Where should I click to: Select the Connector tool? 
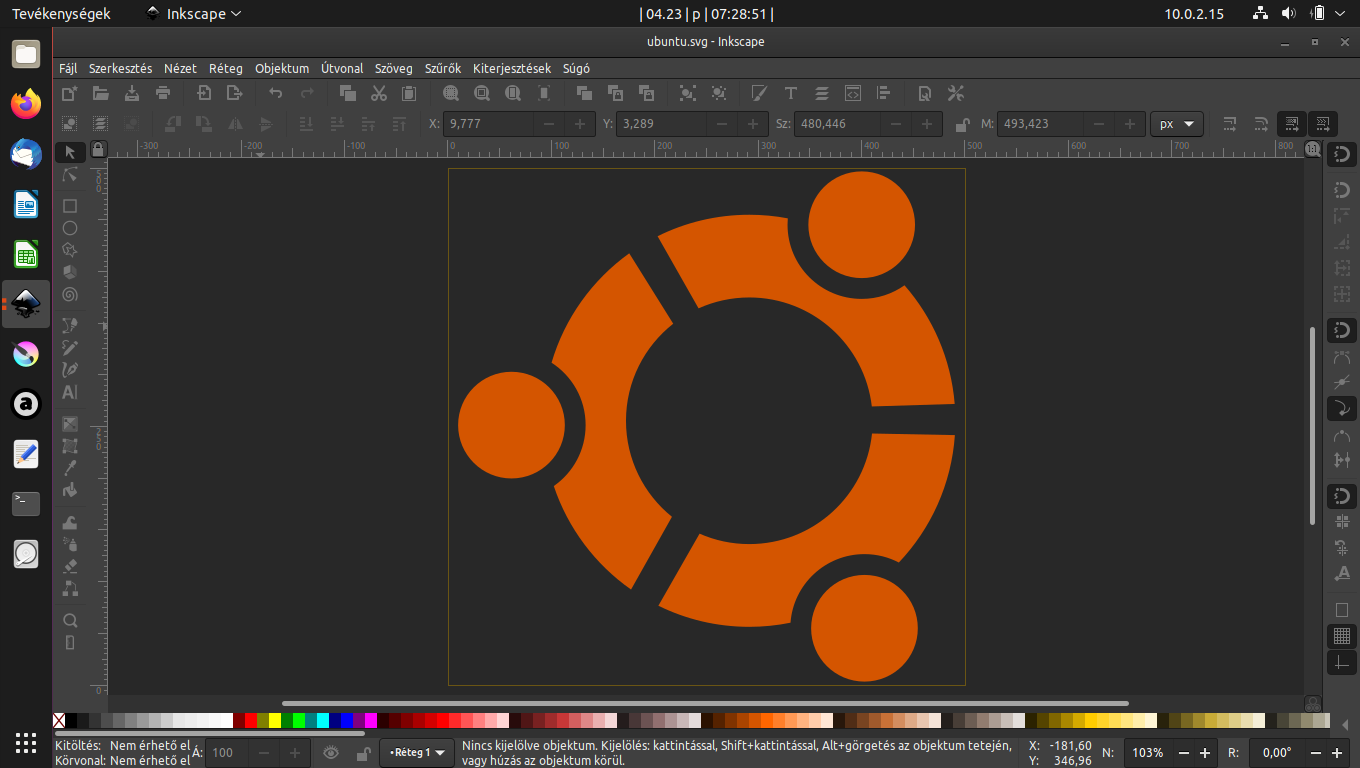tap(69, 588)
